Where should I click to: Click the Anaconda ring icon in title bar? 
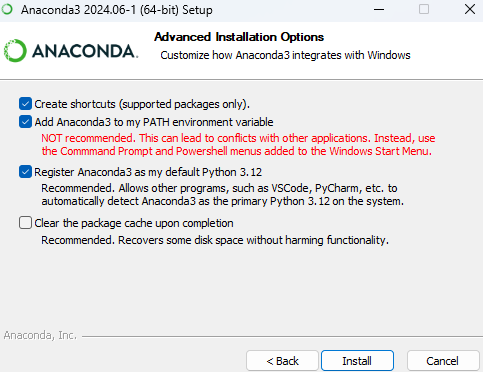point(7,9)
